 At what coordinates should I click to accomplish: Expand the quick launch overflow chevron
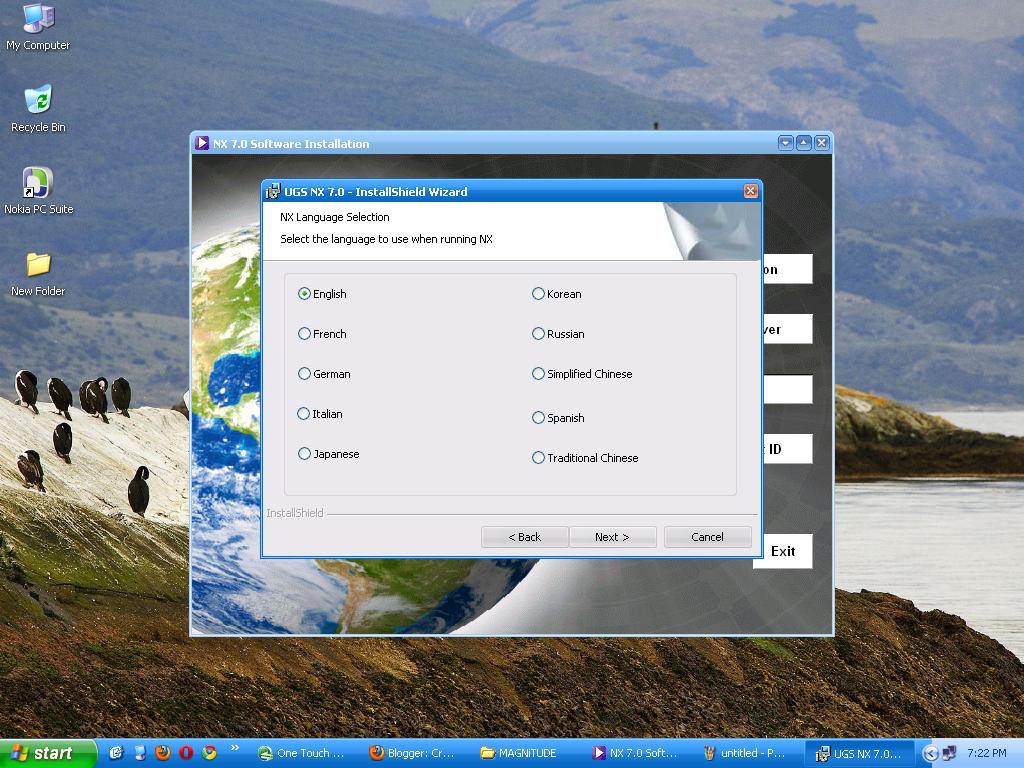pyautogui.click(x=234, y=748)
